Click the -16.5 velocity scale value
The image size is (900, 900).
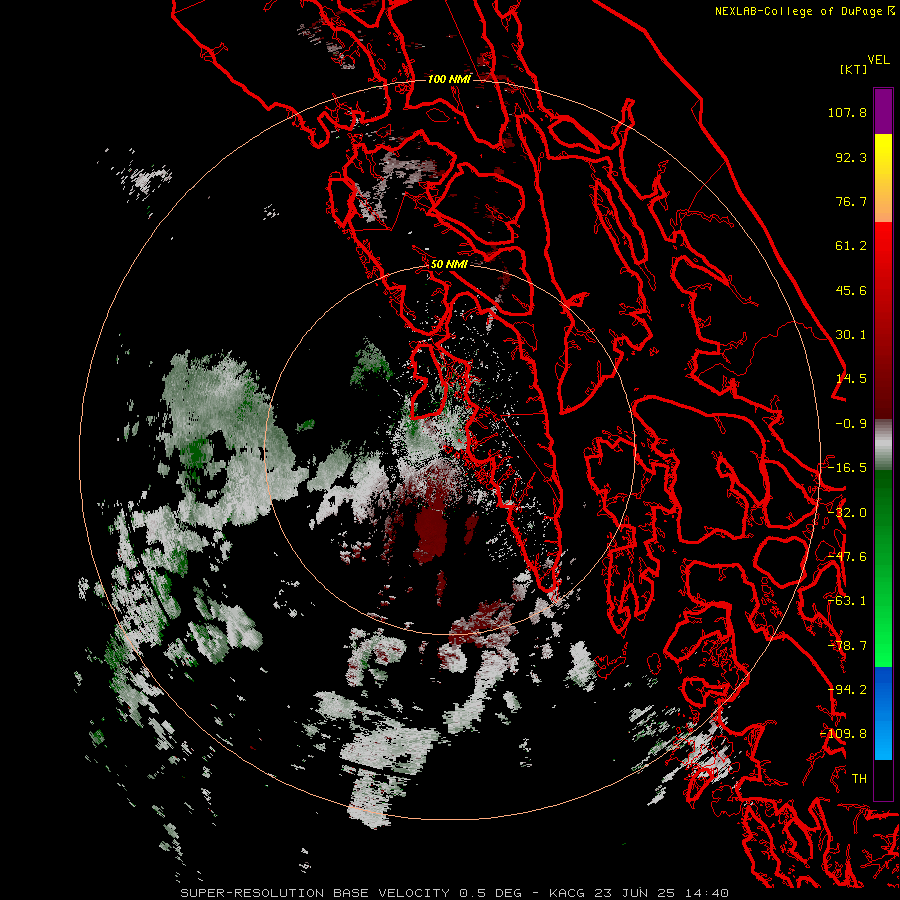847,468
